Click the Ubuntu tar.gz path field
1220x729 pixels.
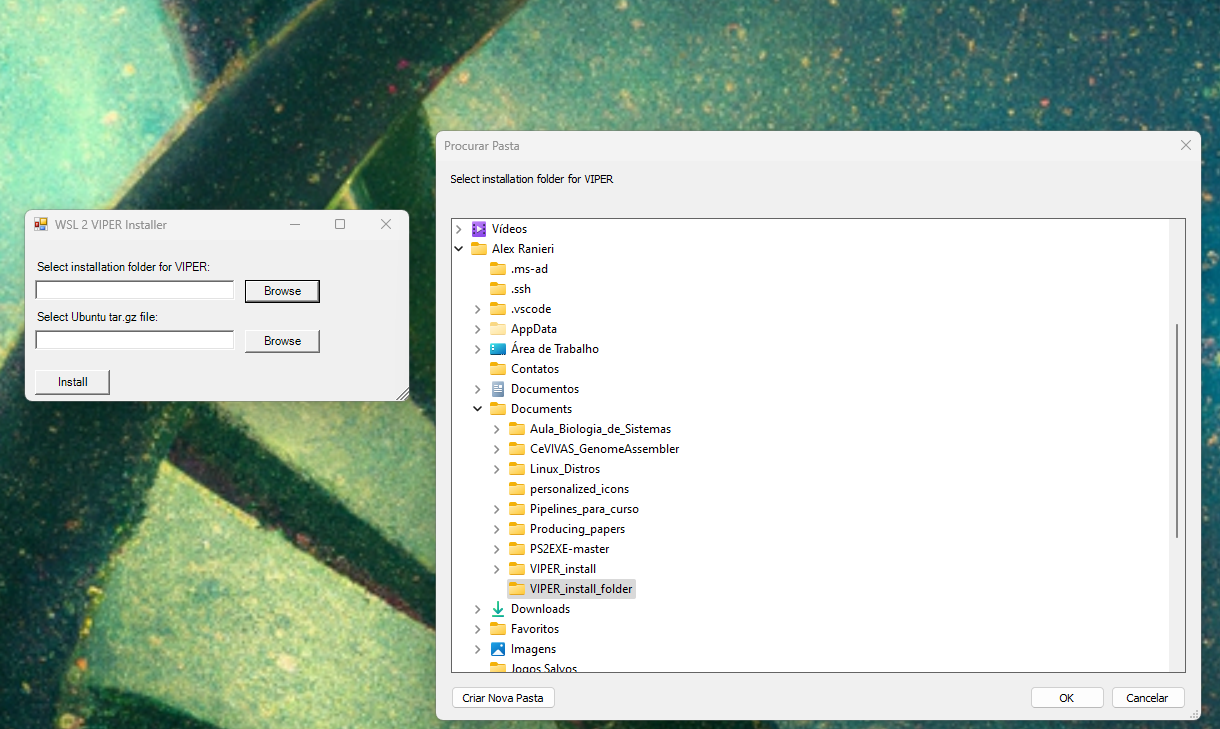pyautogui.click(x=134, y=340)
